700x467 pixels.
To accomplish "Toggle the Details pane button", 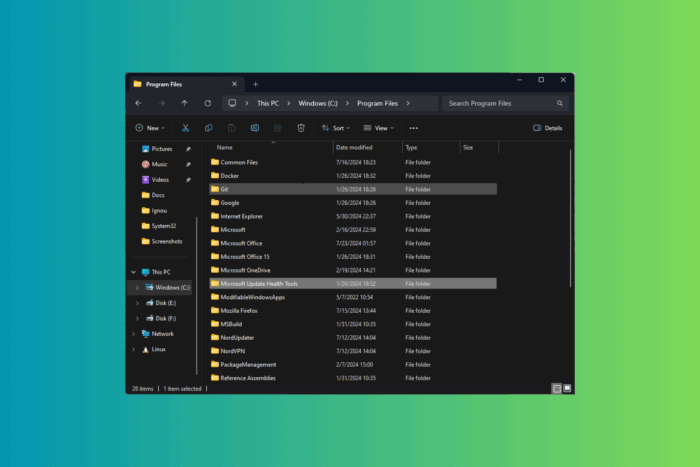I will (x=548, y=128).
